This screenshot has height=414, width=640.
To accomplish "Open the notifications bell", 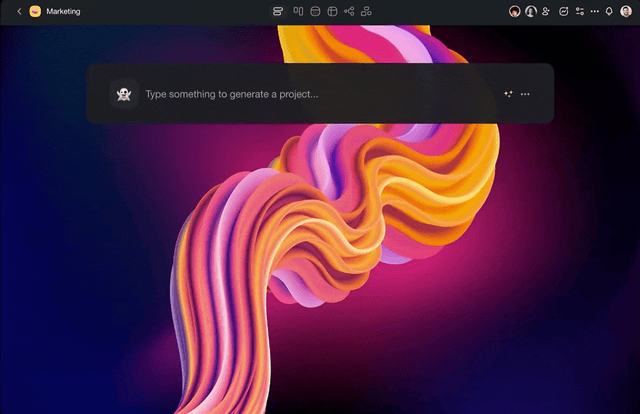I will [x=609, y=11].
